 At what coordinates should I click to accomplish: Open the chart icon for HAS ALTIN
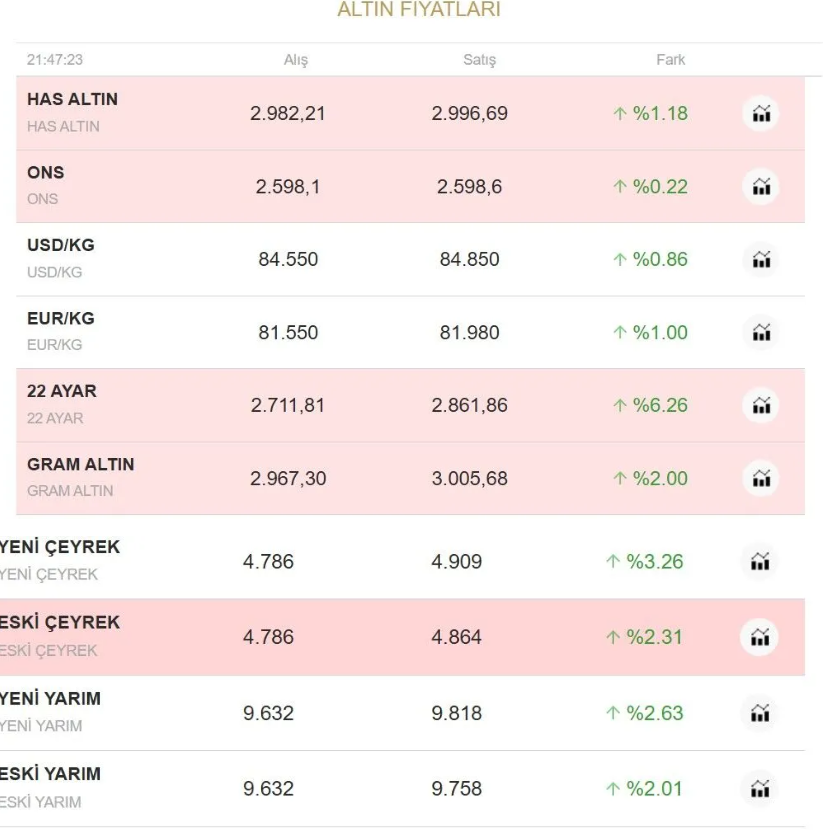[x=761, y=114]
